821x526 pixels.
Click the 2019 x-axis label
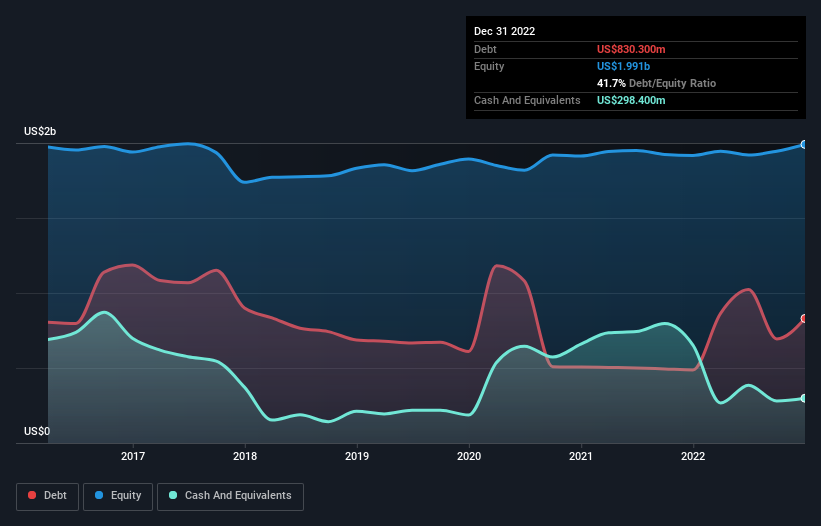click(357, 456)
